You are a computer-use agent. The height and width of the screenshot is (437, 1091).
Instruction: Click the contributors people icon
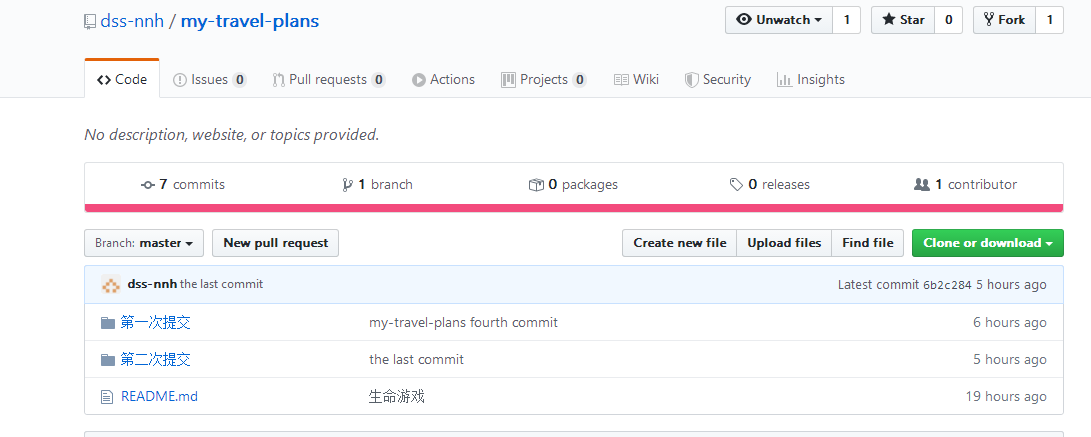coord(922,185)
